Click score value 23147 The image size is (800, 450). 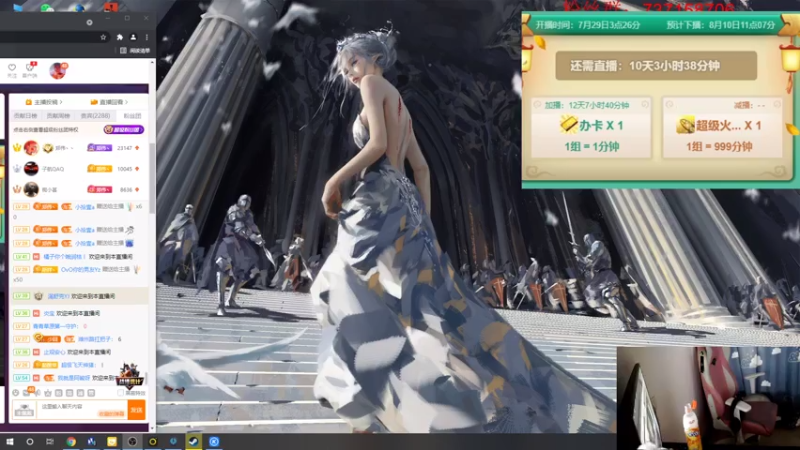pyautogui.click(x=124, y=148)
